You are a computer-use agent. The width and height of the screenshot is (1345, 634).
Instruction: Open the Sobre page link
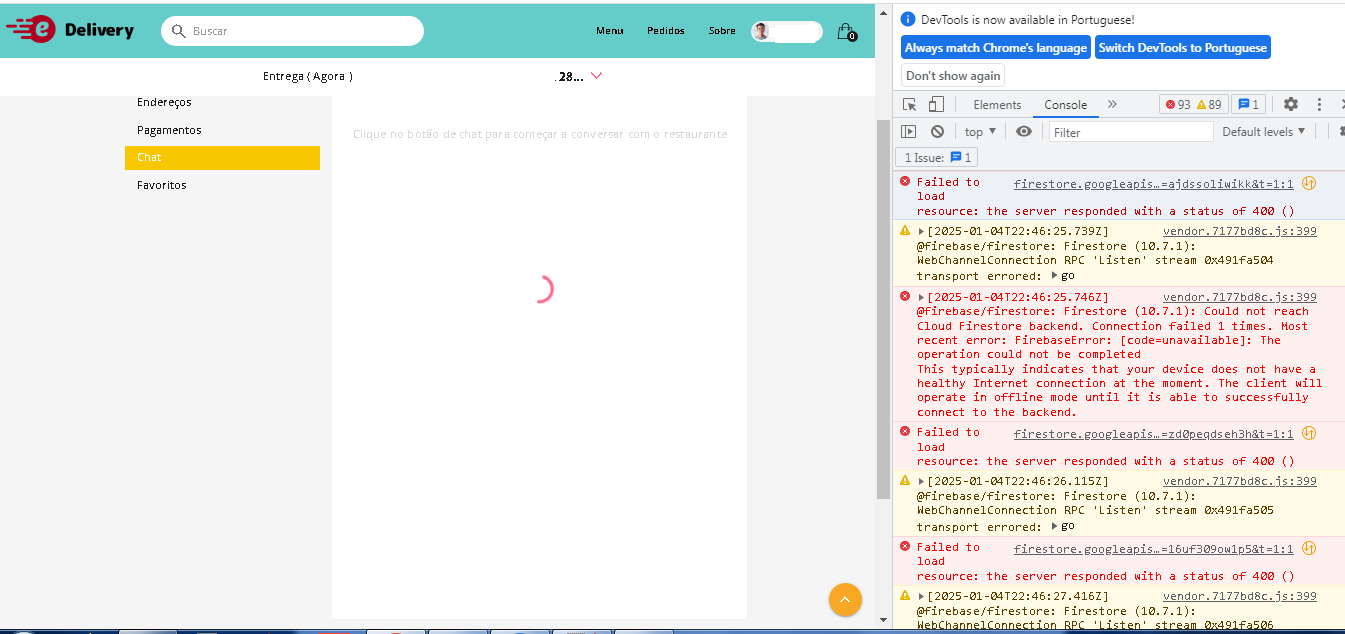722,31
